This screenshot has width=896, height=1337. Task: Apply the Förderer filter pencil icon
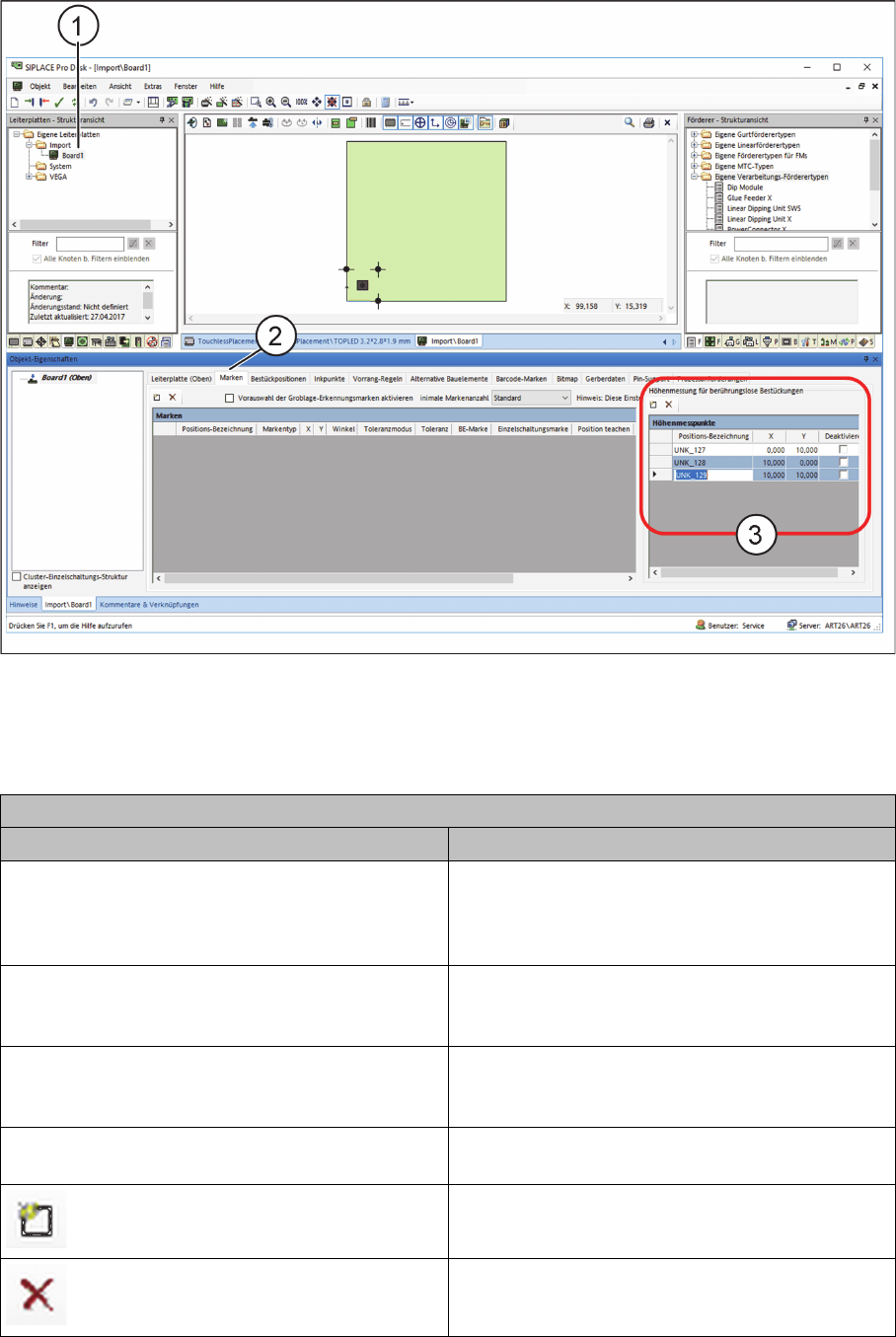pos(837,243)
